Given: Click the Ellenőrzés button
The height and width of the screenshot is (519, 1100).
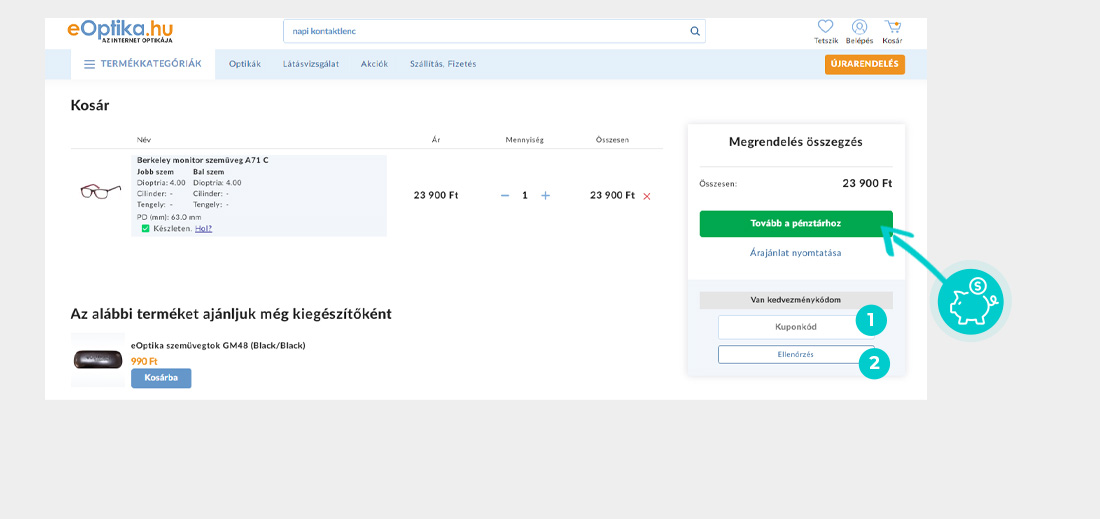Looking at the screenshot, I should (x=796, y=354).
